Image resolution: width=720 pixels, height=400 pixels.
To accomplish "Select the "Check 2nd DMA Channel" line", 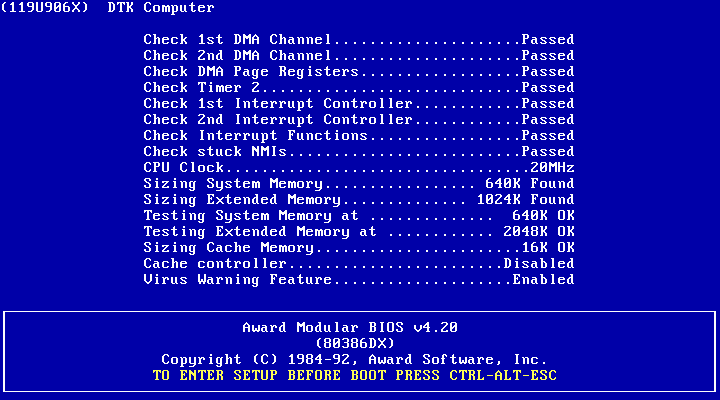I will [x=359, y=56].
